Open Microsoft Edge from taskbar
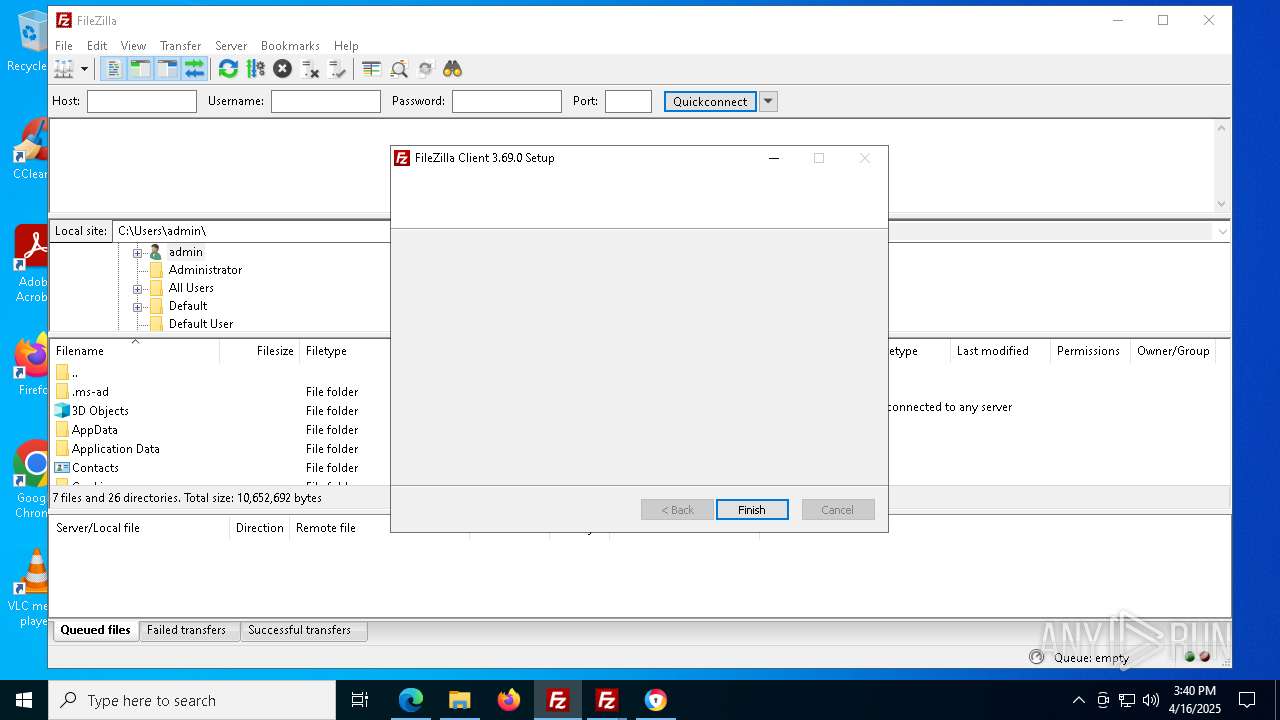Image resolution: width=1280 pixels, height=720 pixels. click(411, 700)
